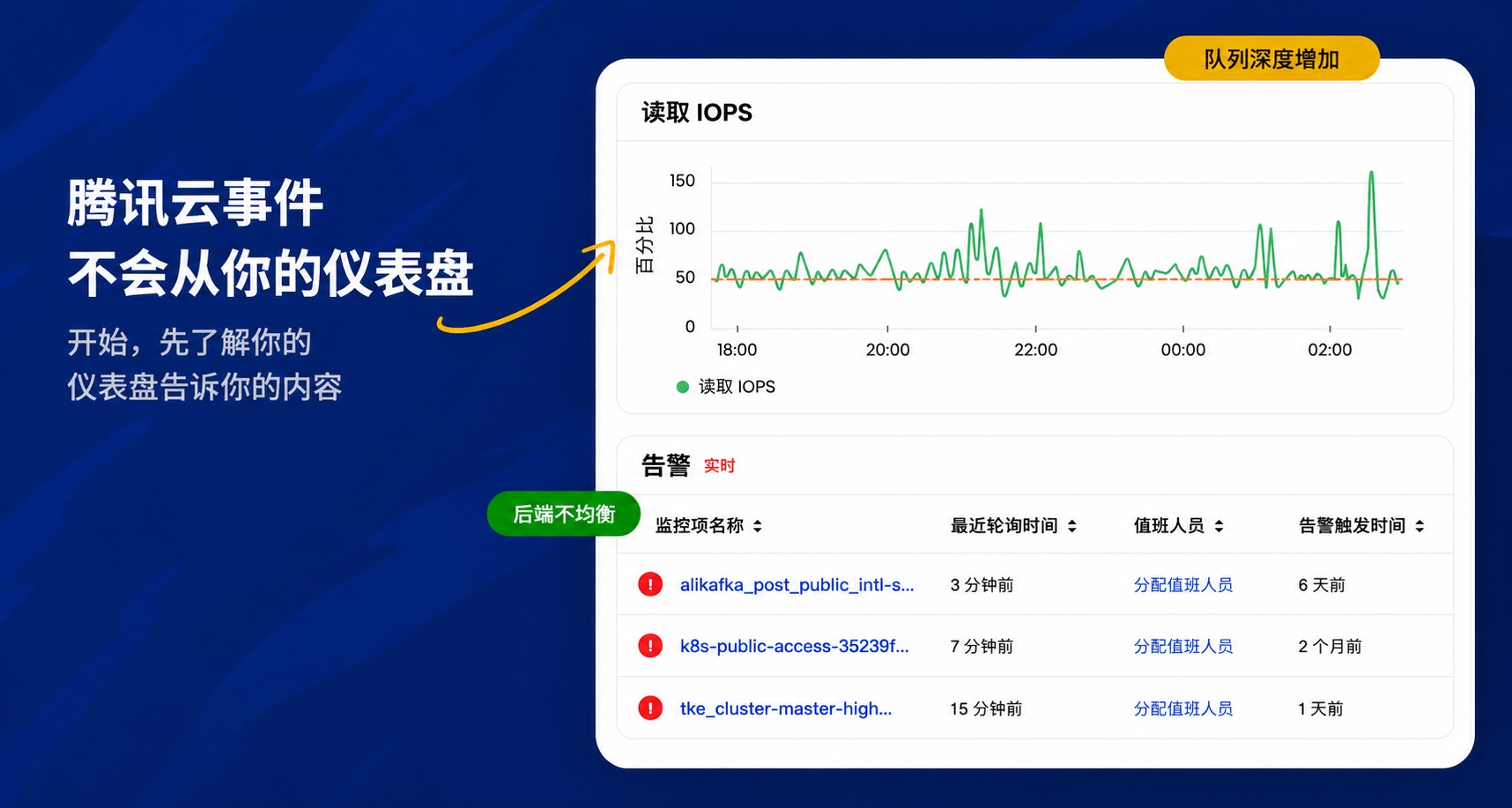Click the 18:00 x-axis label
Screen dimensions: 1512x808
point(737,350)
